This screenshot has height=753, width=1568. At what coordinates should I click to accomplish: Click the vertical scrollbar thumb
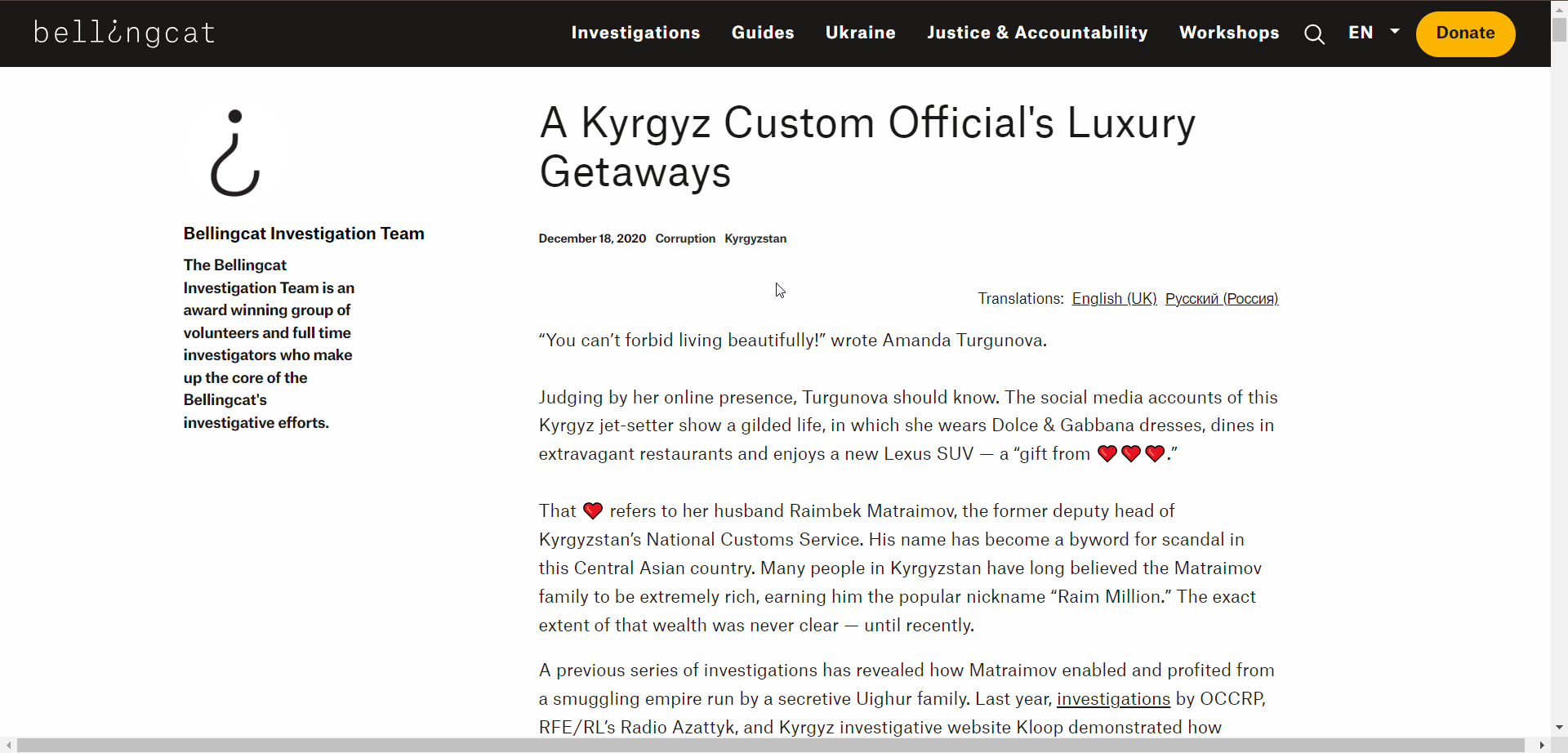click(1559, 29)
